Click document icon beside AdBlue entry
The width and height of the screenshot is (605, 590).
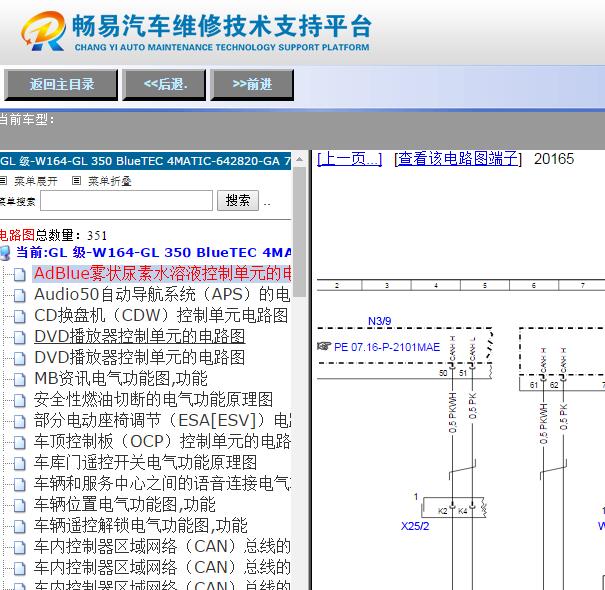pyautogui.click(x=19, y=274)
